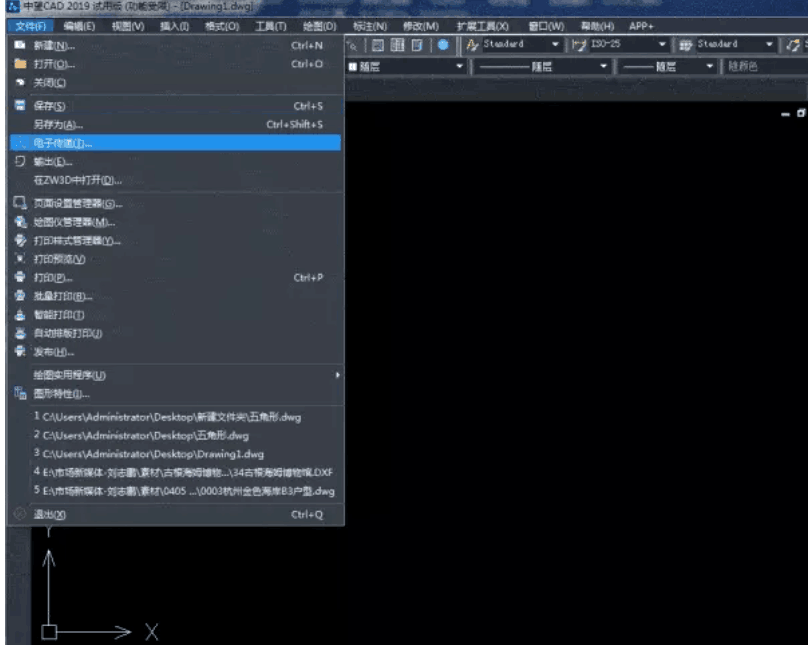The height and width of the screenshot is (645, 808).
Task: Click the table style icon in the toolbar
Action: 685,45
